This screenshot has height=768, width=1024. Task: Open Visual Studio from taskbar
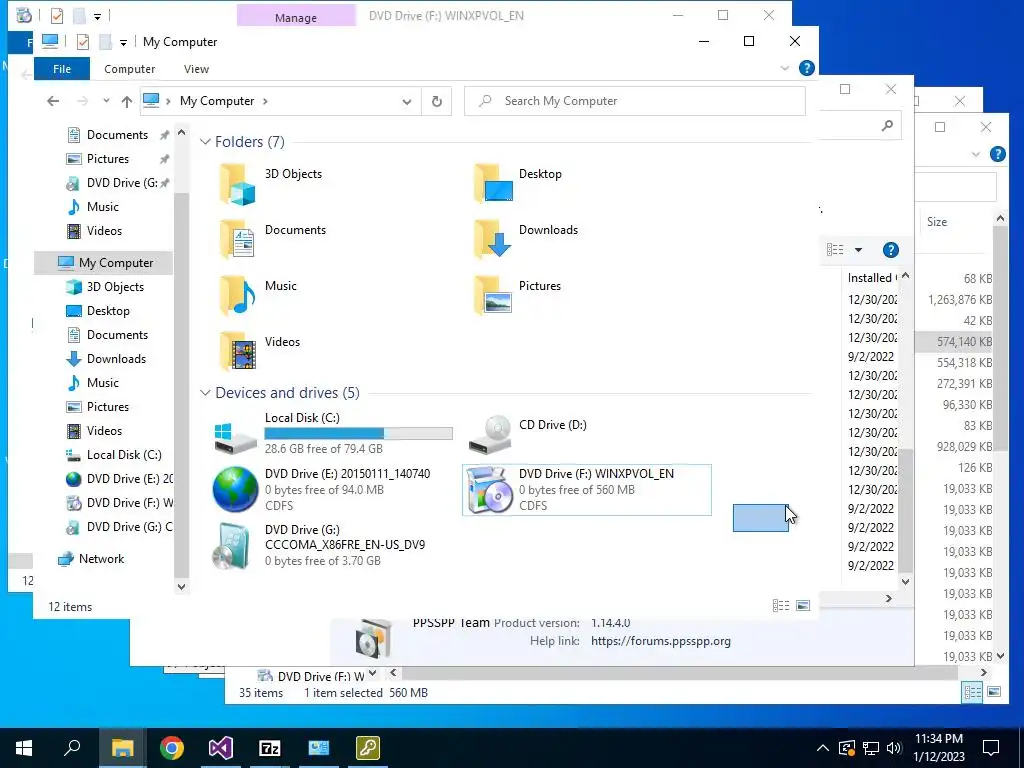pyautogui.click(x=221, y=748)
